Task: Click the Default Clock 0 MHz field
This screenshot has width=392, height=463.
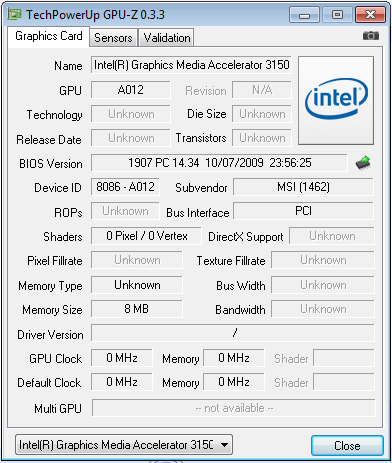Action: tap(122, 382)
